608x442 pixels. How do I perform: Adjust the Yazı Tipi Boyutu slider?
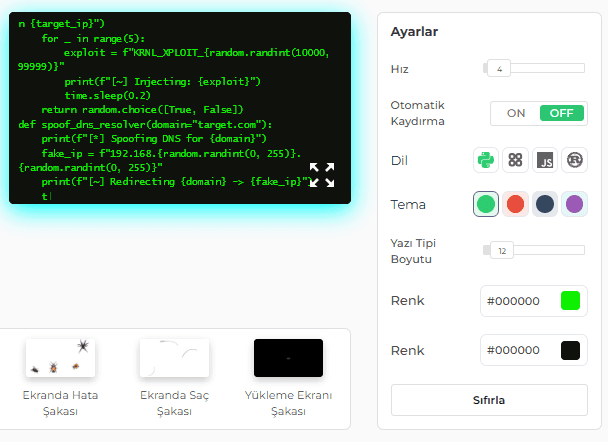click(x=534, y=250)
